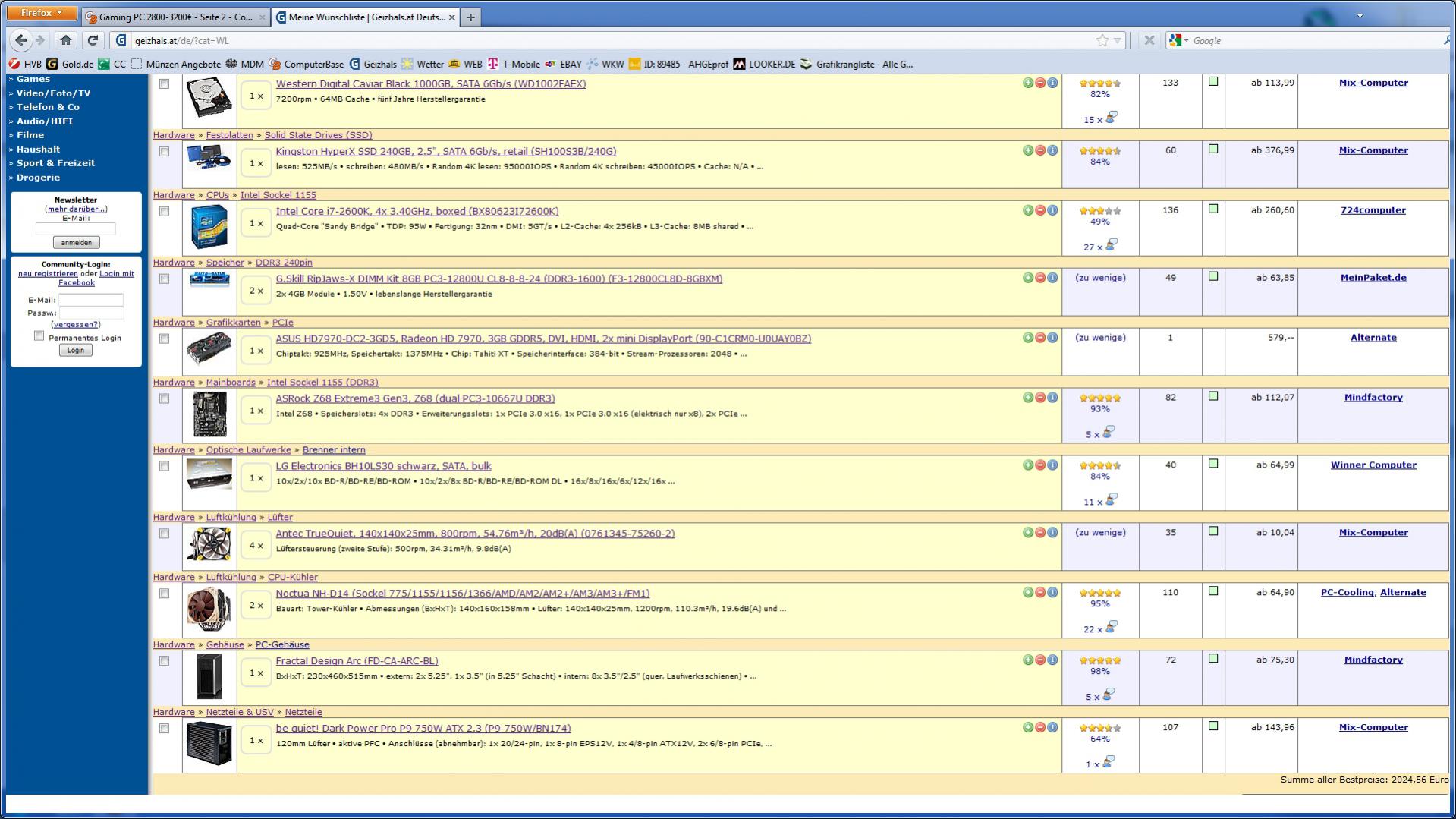Increase quantity with green plus for Western Digital Caviar
This screenshot has width=1456, height=819.
pos(1027,83)
